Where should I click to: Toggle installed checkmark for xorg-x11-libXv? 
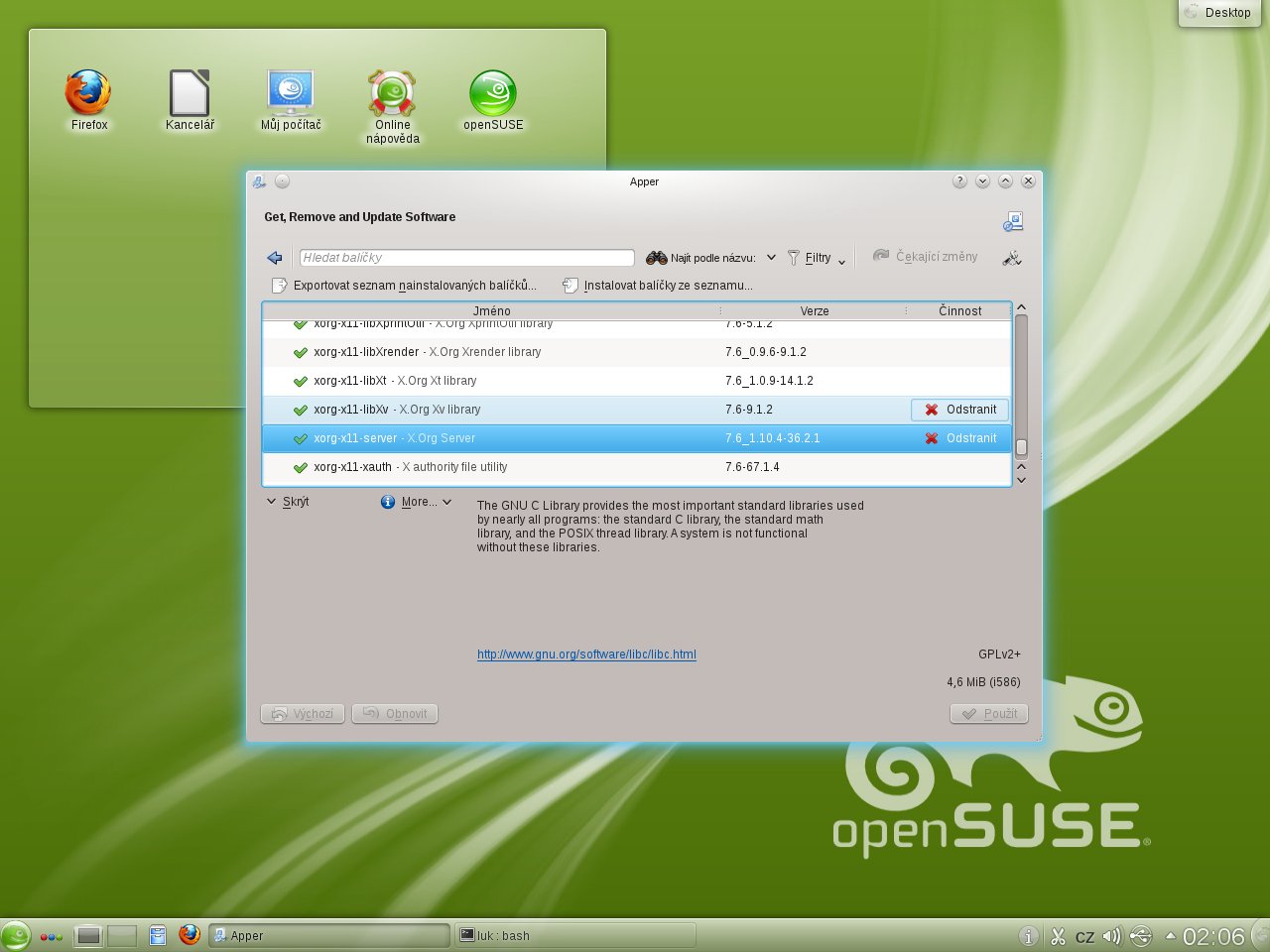coord(301,411)
